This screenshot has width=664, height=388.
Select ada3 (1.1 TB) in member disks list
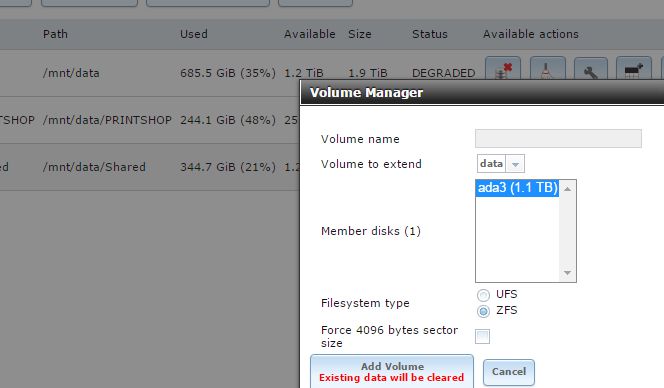pyautogui.click(x=517, y=188)
